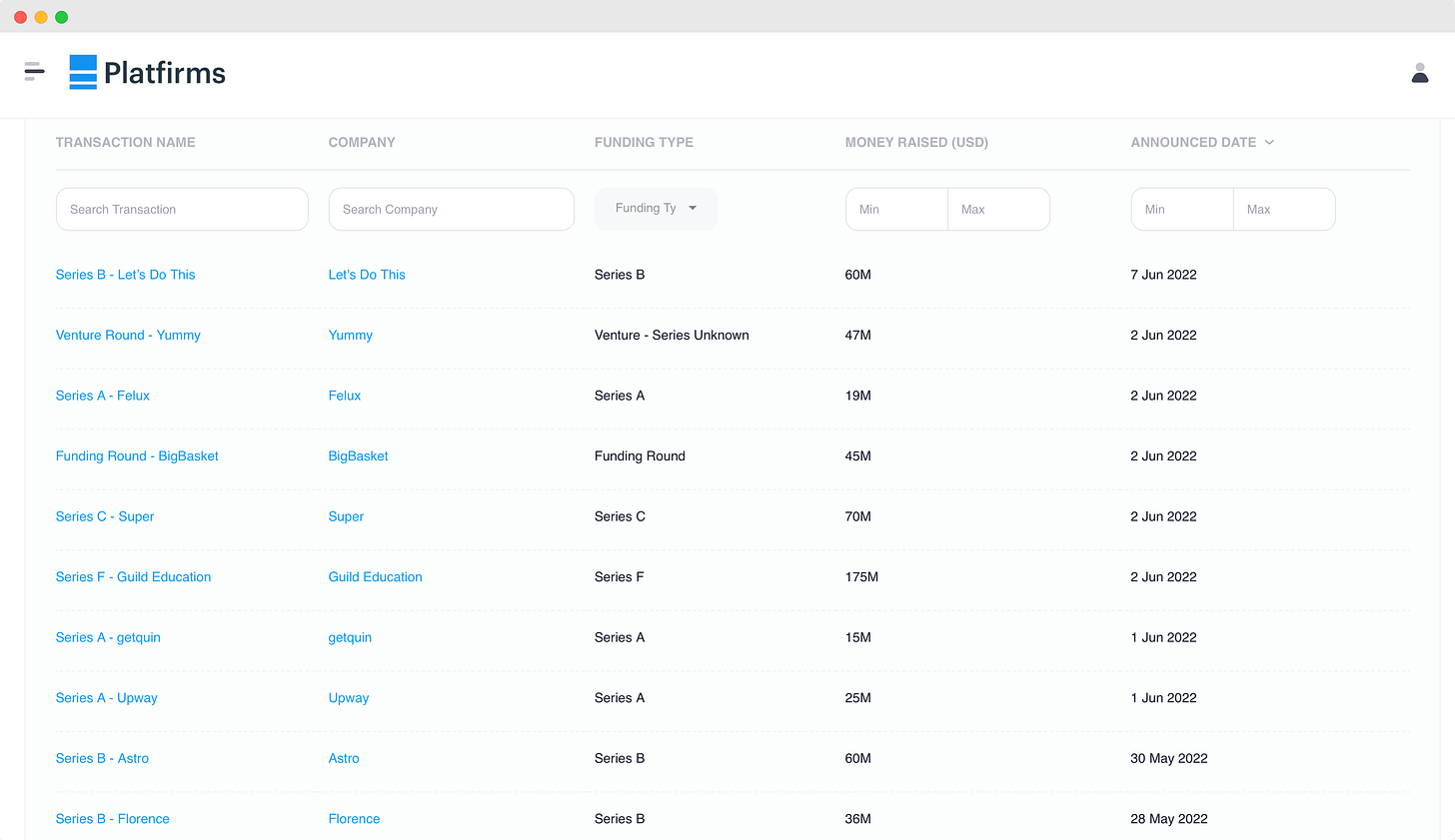This screenshot has width=1455, height=840.
Task: Click the 28 May 2022 date
Action: [x=1169, y=819]
